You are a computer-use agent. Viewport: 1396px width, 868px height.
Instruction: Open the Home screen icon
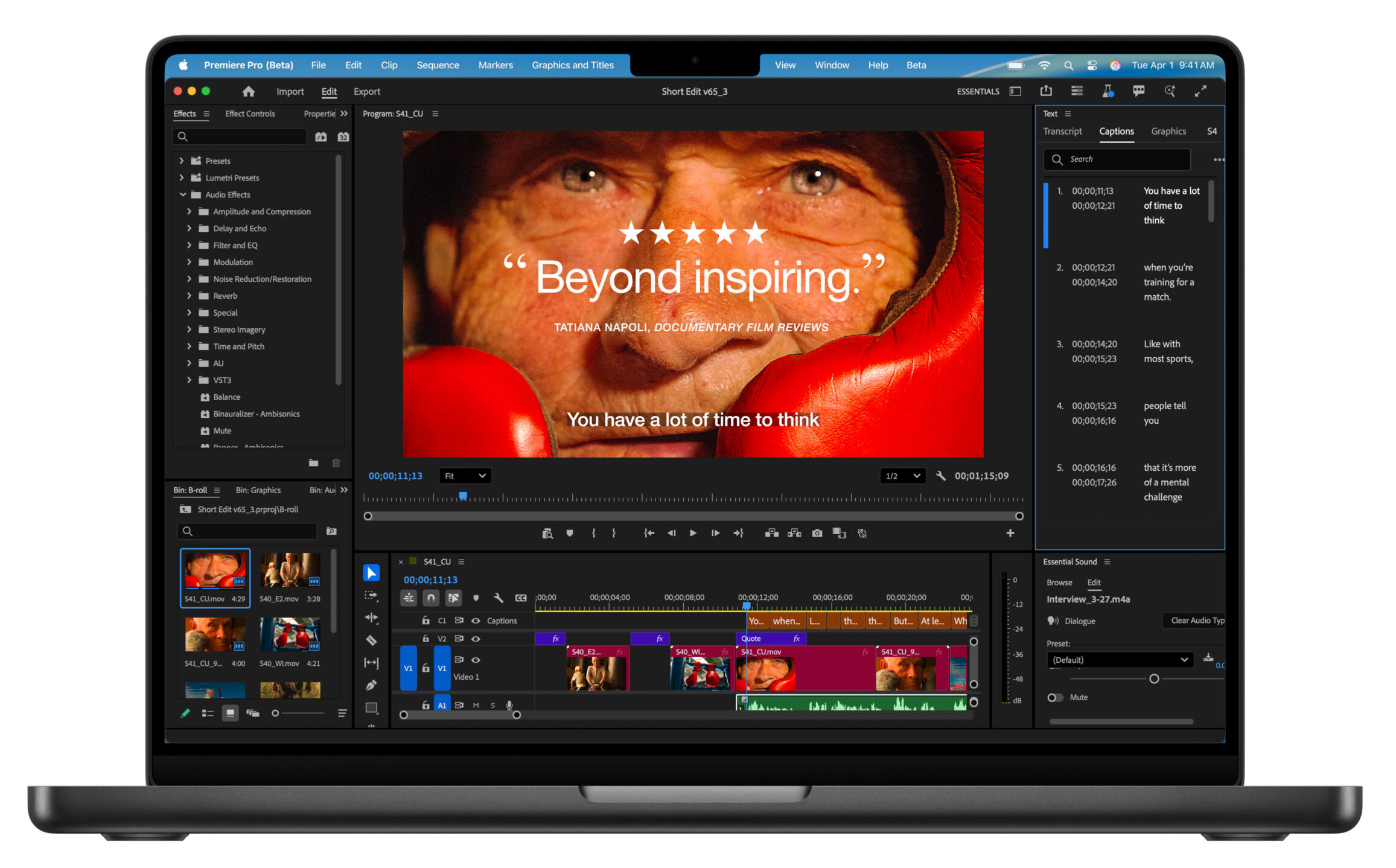coord(248,91)
